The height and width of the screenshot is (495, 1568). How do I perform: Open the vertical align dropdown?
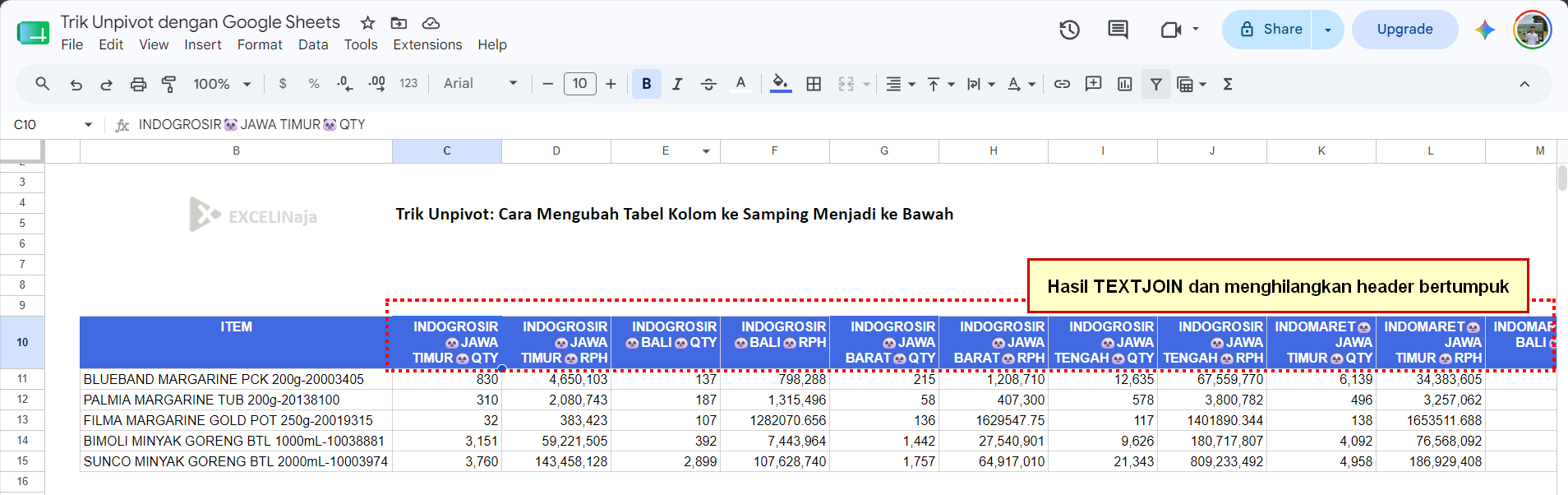click(940, 84)
